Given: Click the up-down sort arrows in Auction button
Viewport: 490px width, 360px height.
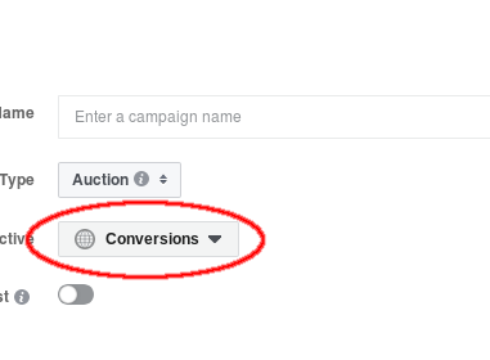Looking at the screenshot, I should click(x=163, y=179).
